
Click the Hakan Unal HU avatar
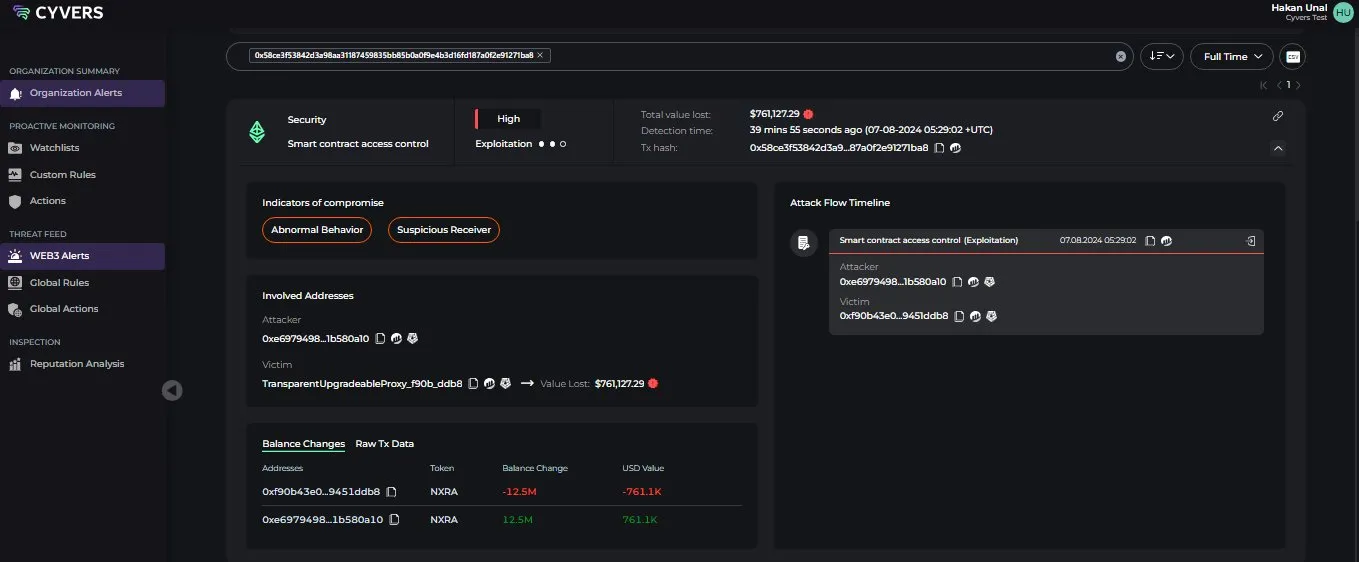coord(1342,12)
